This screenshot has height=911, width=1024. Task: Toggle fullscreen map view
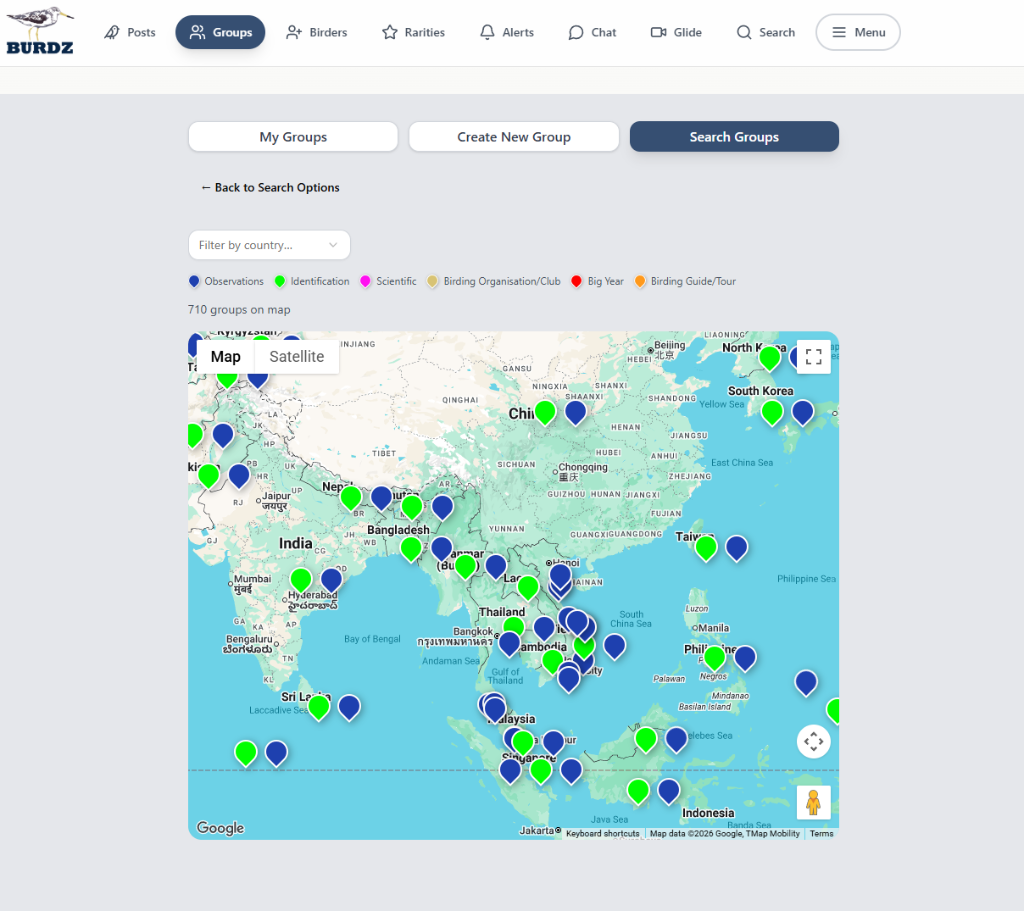[814, 357]
